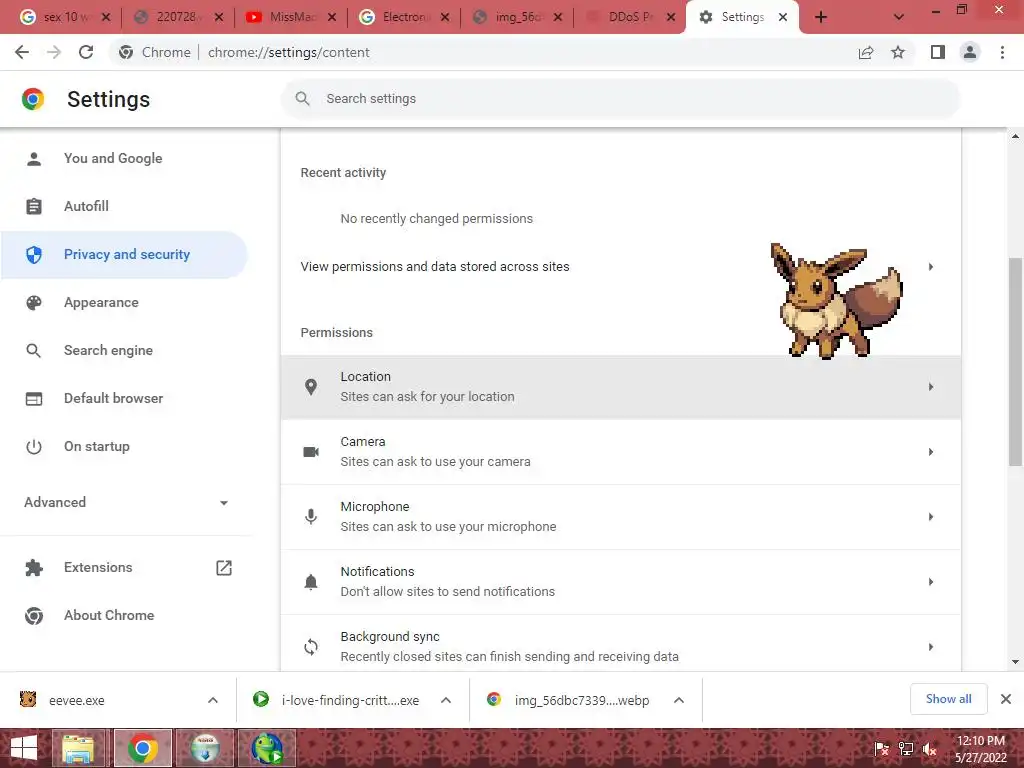Click the share page icon in address bar
Screen dimensions: 1024x768
tap(866, 52)
